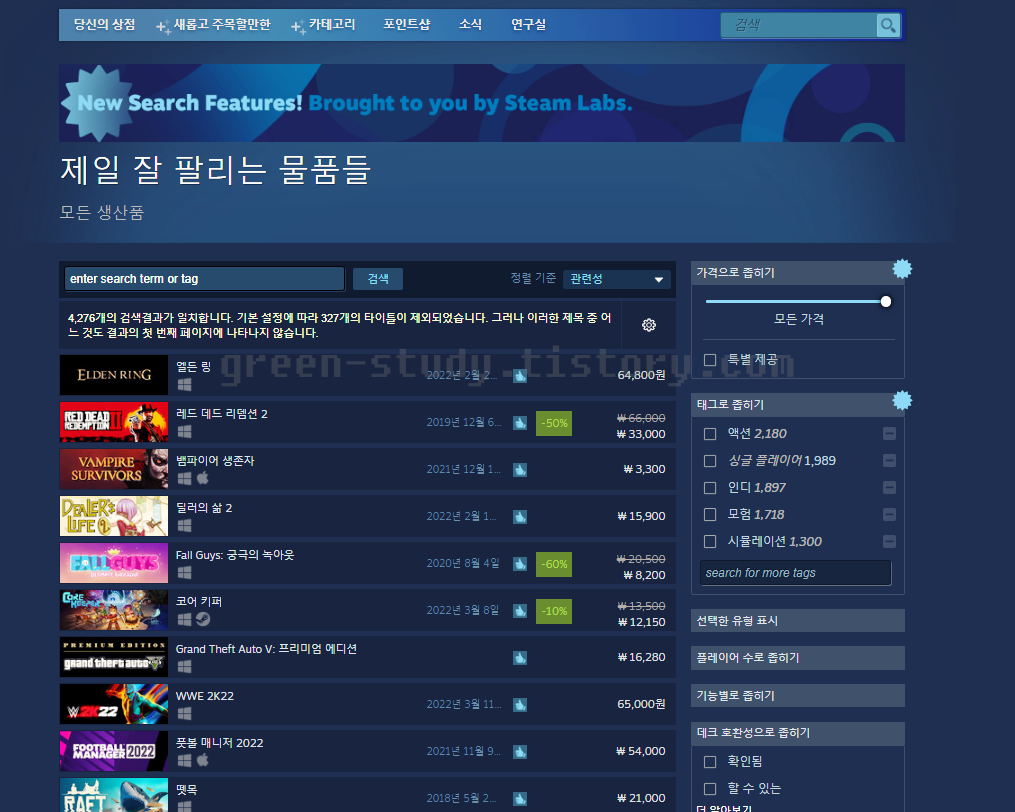Open the 엘든 링 game listing
Screen dimensions: 1015x812
[367, 375]
